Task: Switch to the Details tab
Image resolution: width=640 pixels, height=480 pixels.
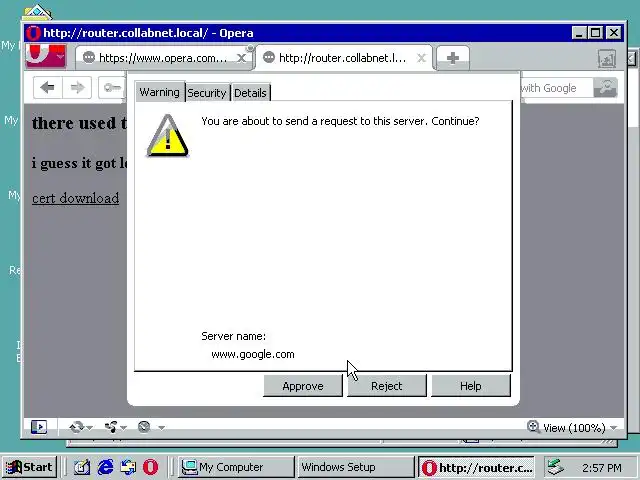Action: click(250, 93)
